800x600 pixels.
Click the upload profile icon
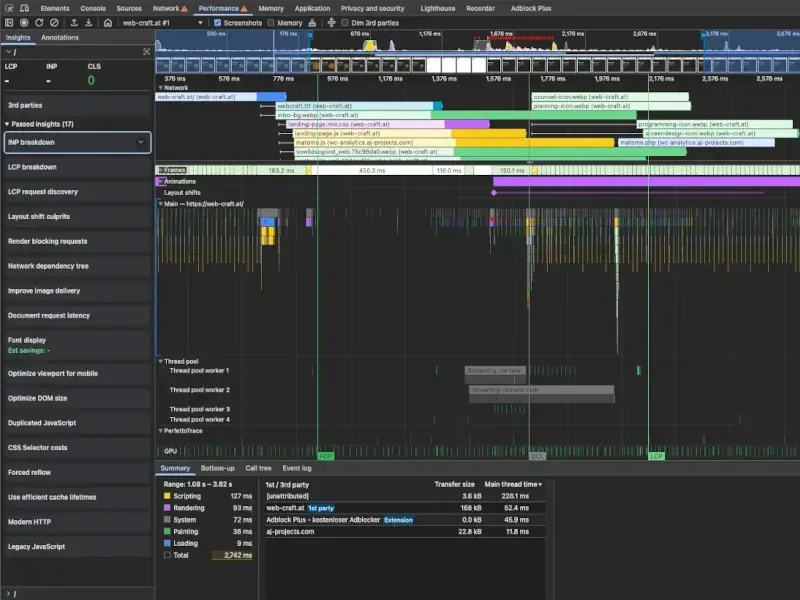pyautogui.click(x=73, y=22)
